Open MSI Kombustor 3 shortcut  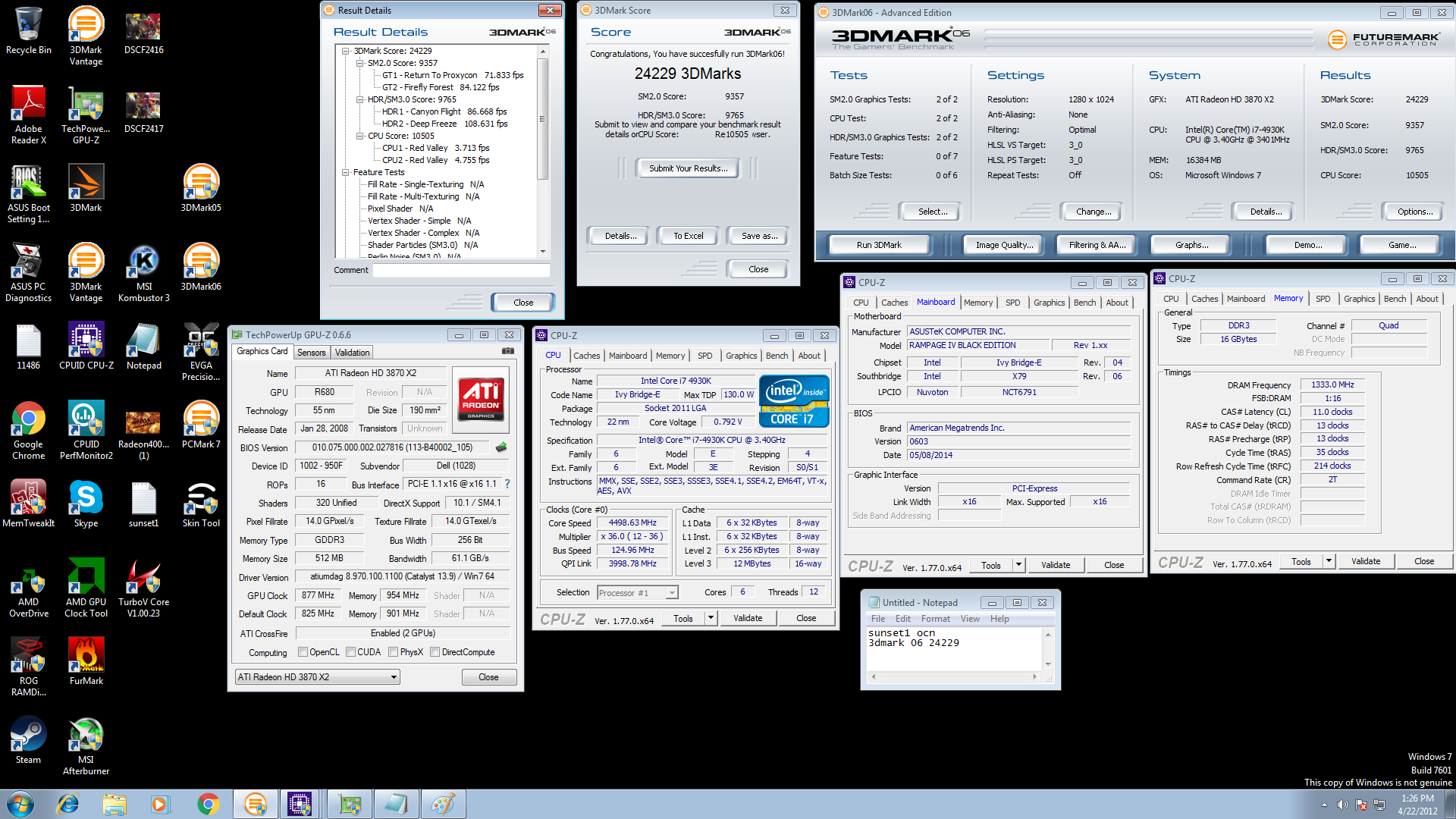(x=144, y=273)
